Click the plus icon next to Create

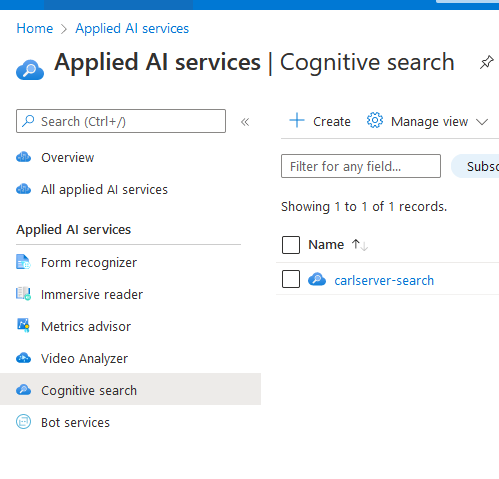[x=297, y=120]
